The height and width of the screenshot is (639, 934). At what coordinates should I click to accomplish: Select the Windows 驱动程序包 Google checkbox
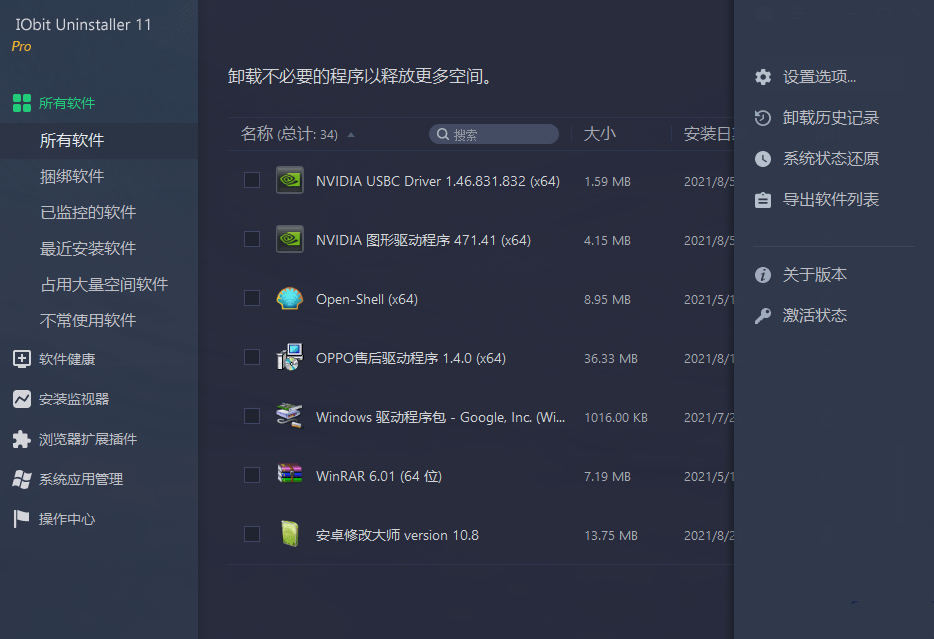252,416
